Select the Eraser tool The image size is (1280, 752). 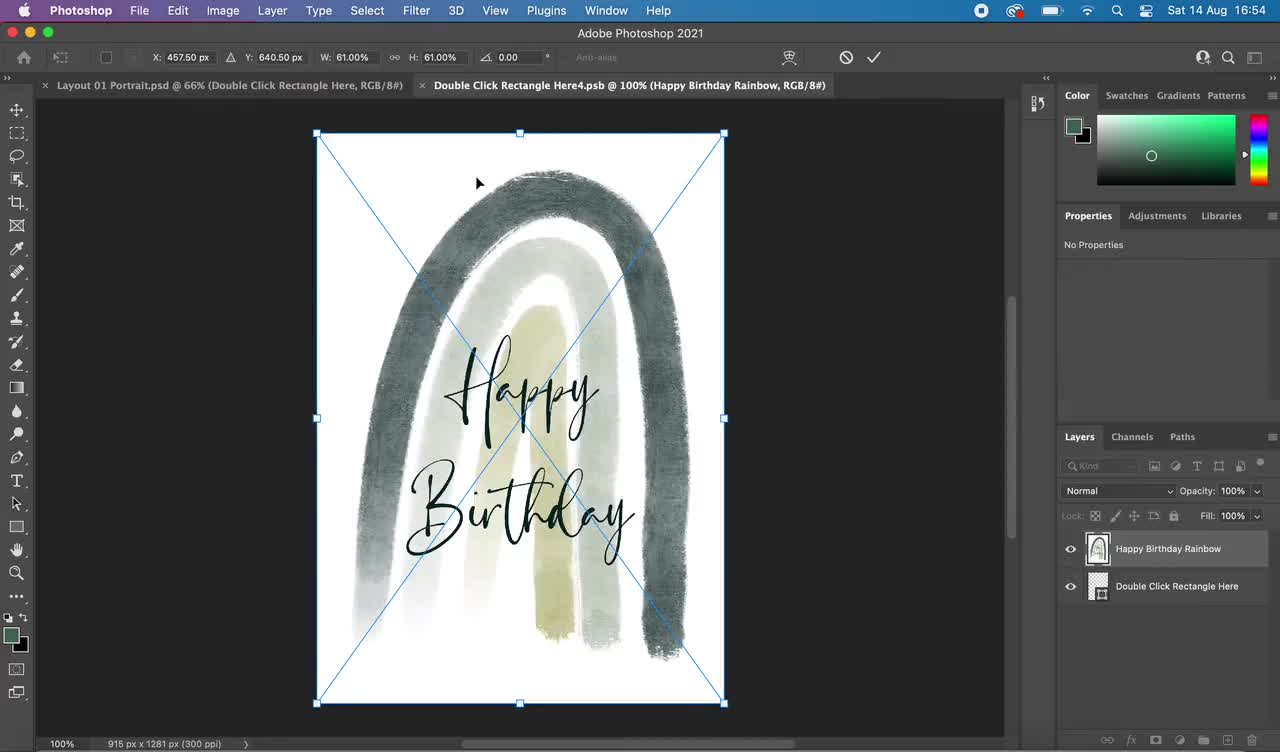17,365
